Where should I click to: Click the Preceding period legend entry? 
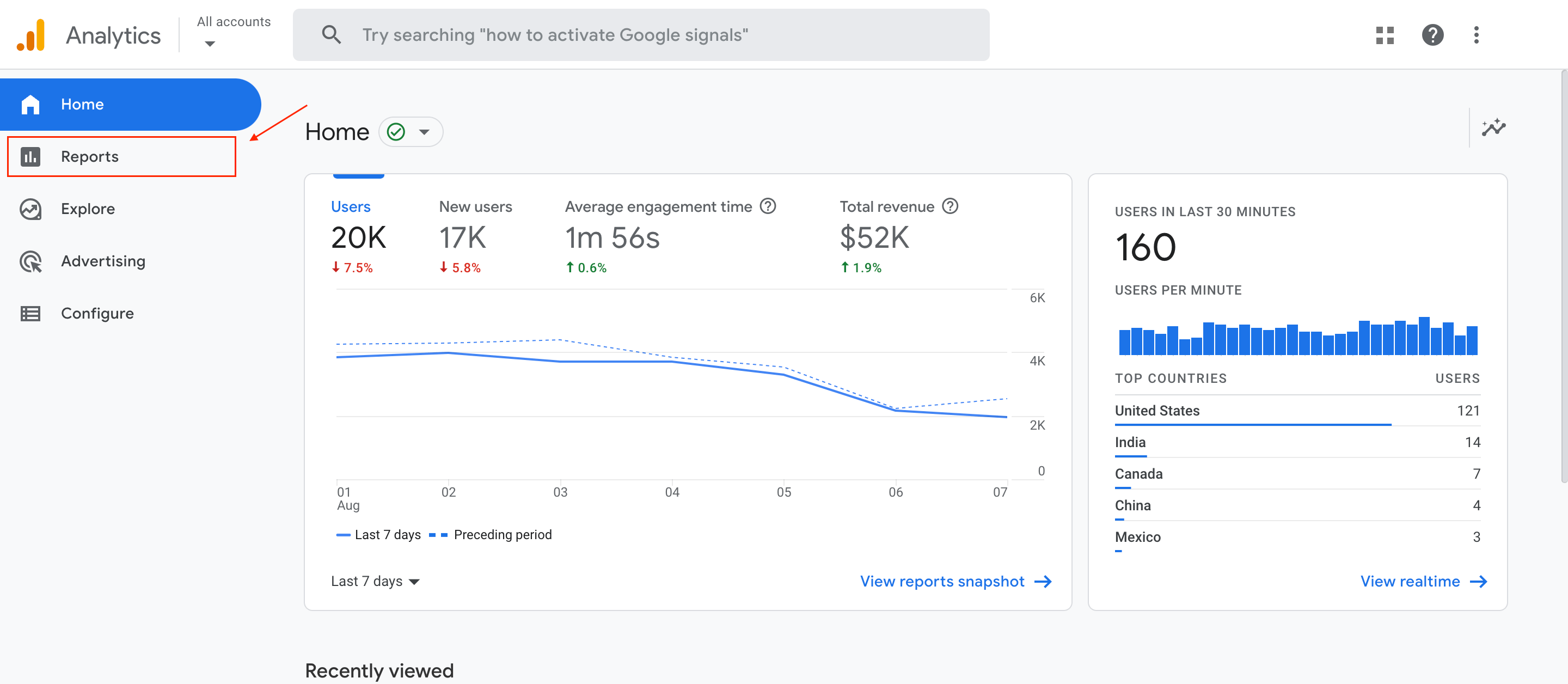pyautogui.click(x=490, y=535)
